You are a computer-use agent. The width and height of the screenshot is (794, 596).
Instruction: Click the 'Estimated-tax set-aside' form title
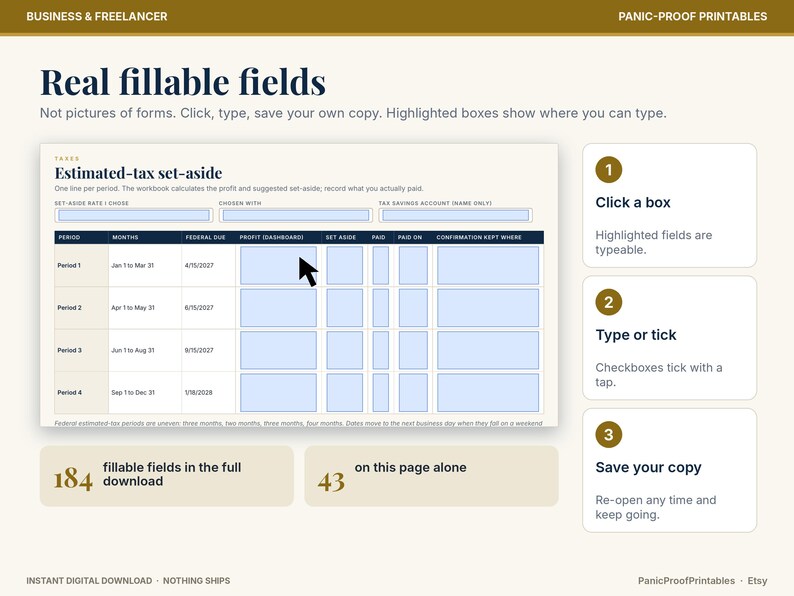click(x=138, y=173)
